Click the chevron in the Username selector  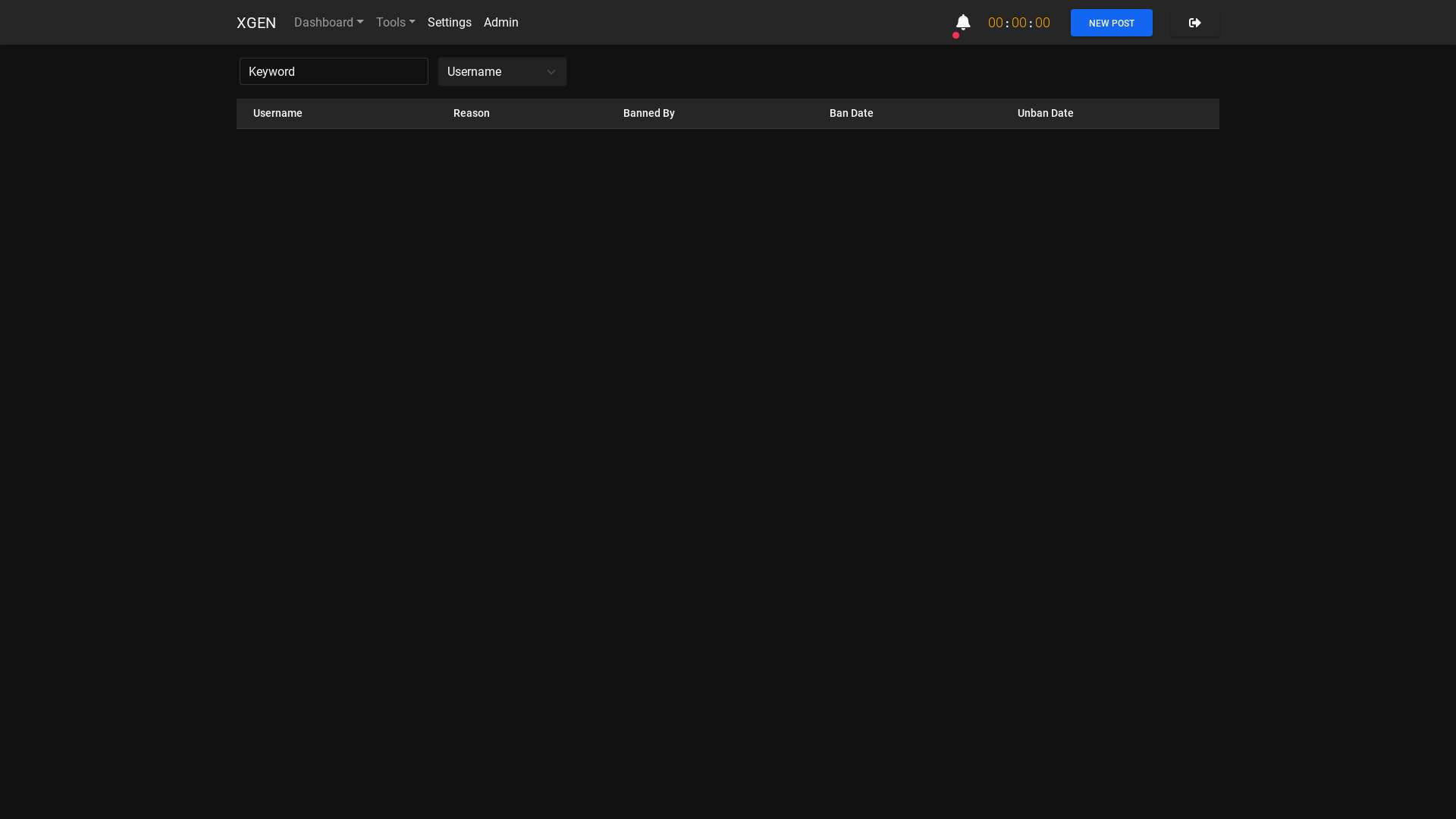[x=551, y=71]
